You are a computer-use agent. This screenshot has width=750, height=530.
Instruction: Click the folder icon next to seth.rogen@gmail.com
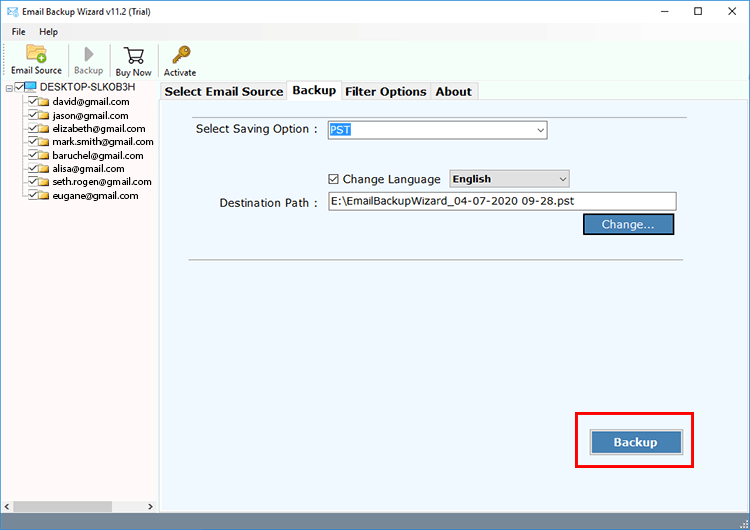pyautogui.click(x=44, y=182)
